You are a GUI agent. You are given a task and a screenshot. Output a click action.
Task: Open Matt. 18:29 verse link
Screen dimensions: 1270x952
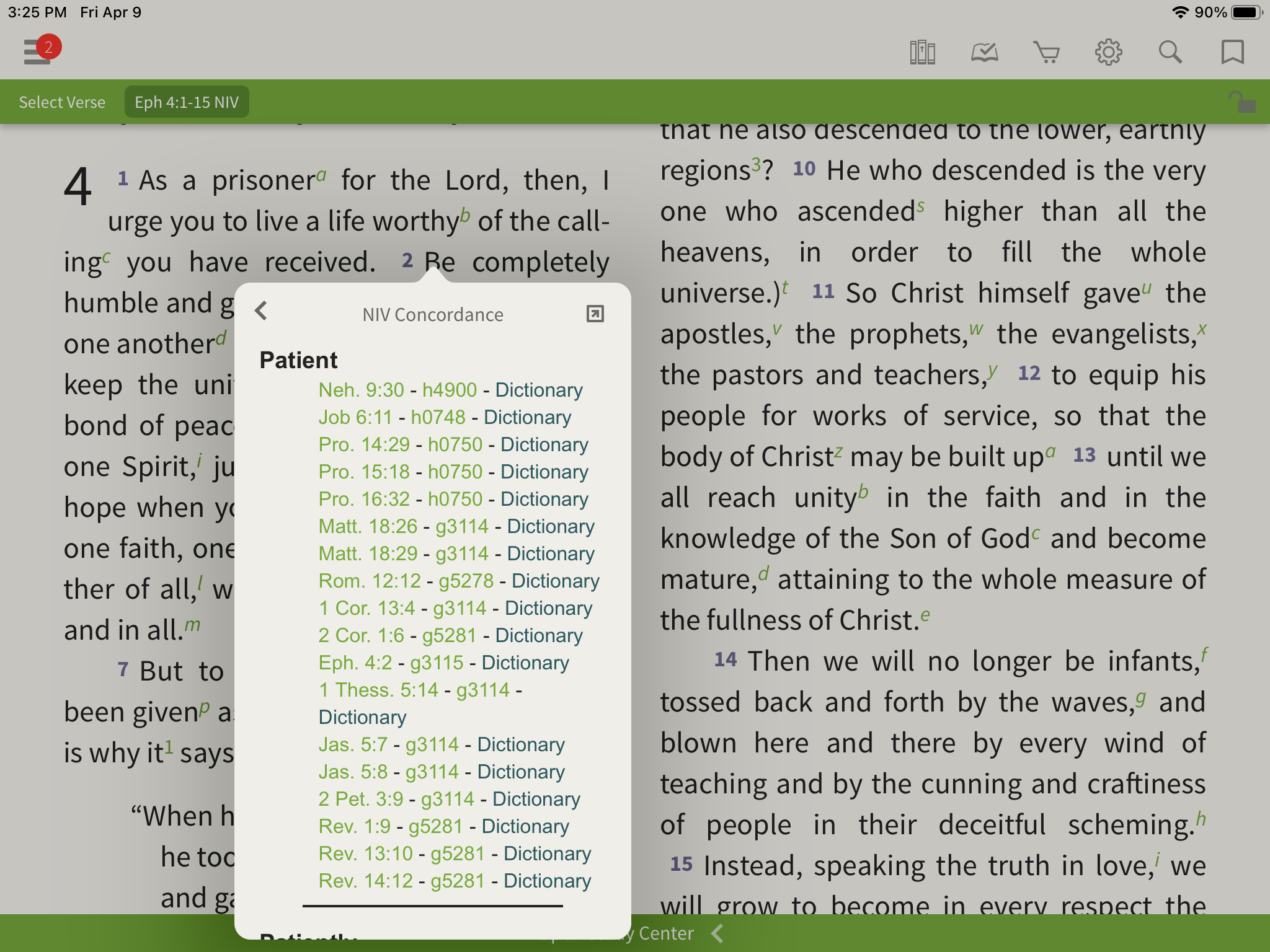tap(368, 553)
